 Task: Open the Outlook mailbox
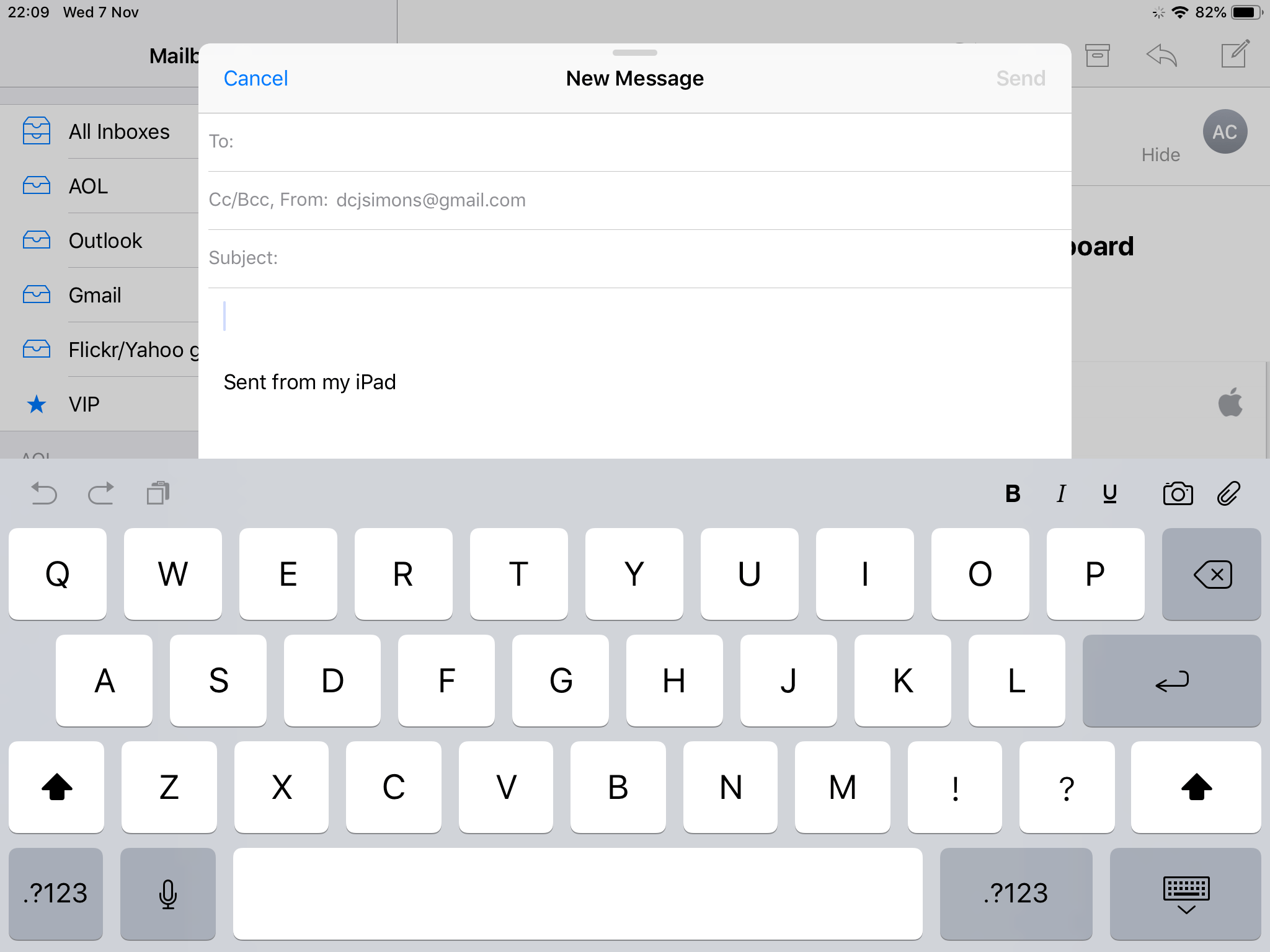105,240
